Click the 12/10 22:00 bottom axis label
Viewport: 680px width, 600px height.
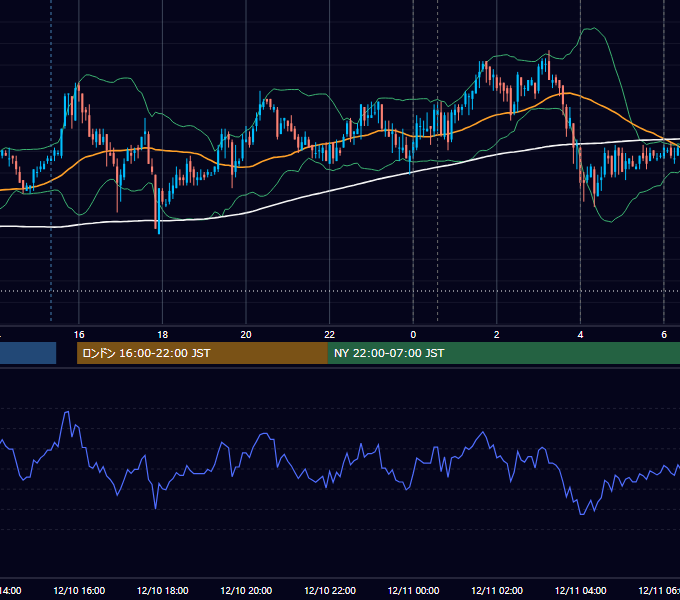tap(330, 590)
